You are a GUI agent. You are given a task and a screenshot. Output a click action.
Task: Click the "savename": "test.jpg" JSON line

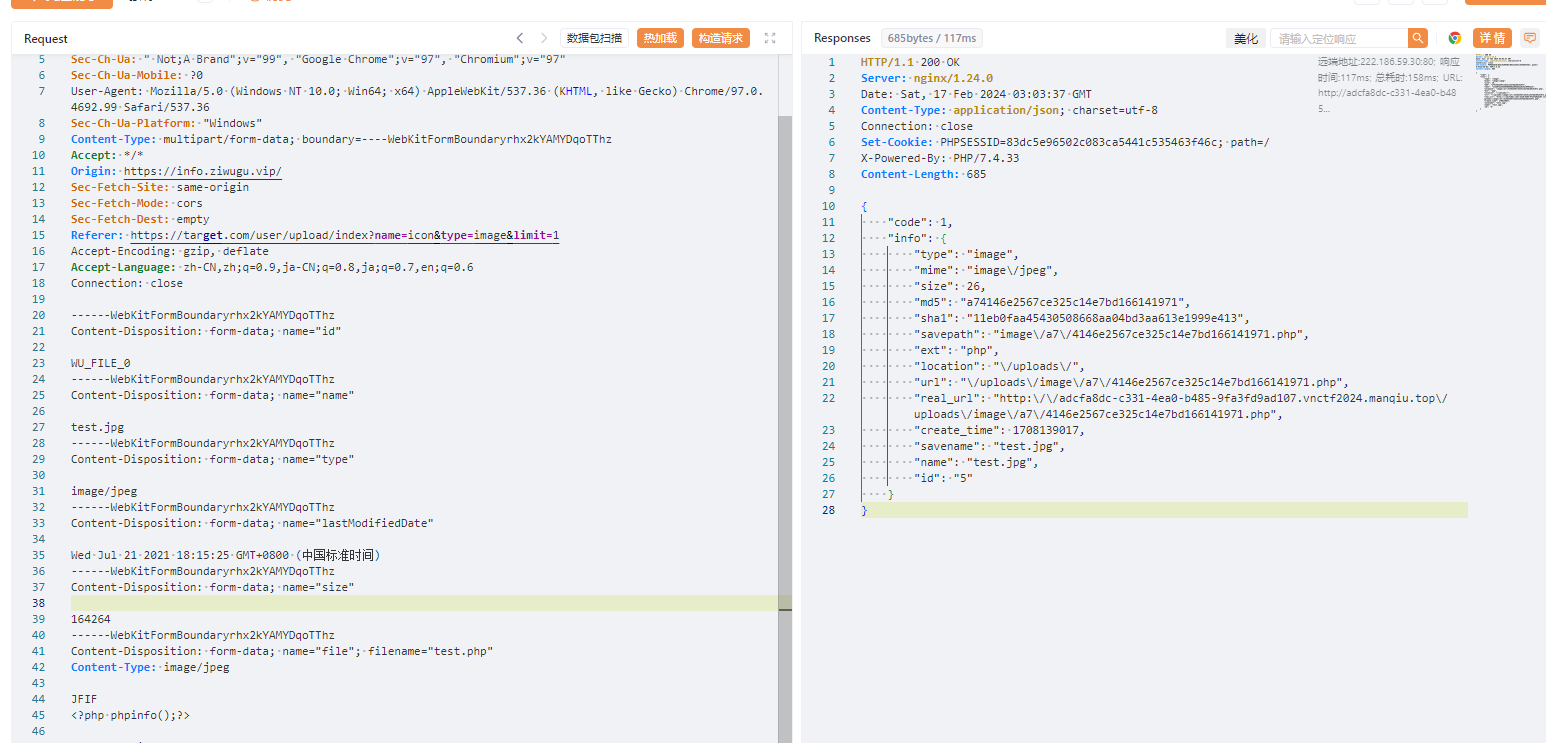tap(989, 446)
